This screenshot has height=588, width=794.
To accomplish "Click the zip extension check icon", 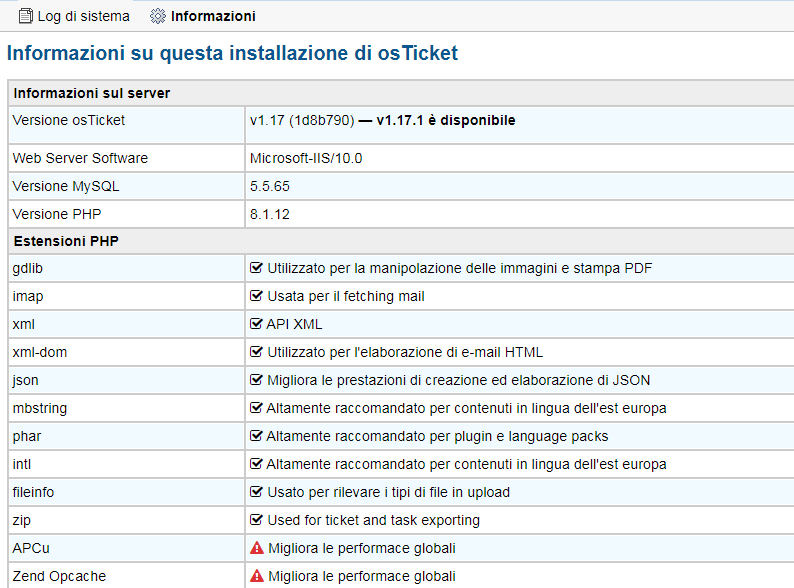I will point(257,520).
